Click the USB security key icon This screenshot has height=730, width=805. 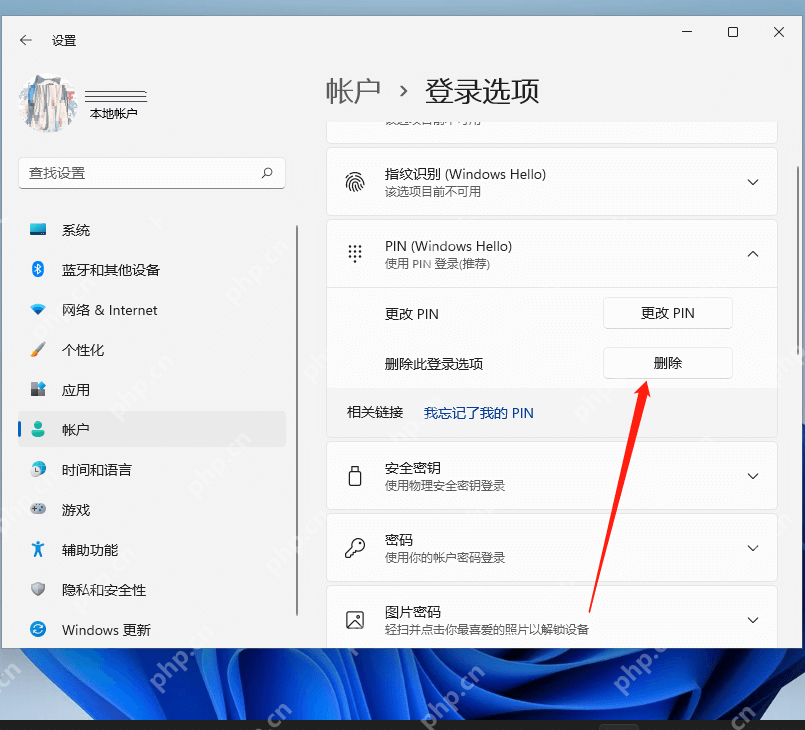point(355,475)
